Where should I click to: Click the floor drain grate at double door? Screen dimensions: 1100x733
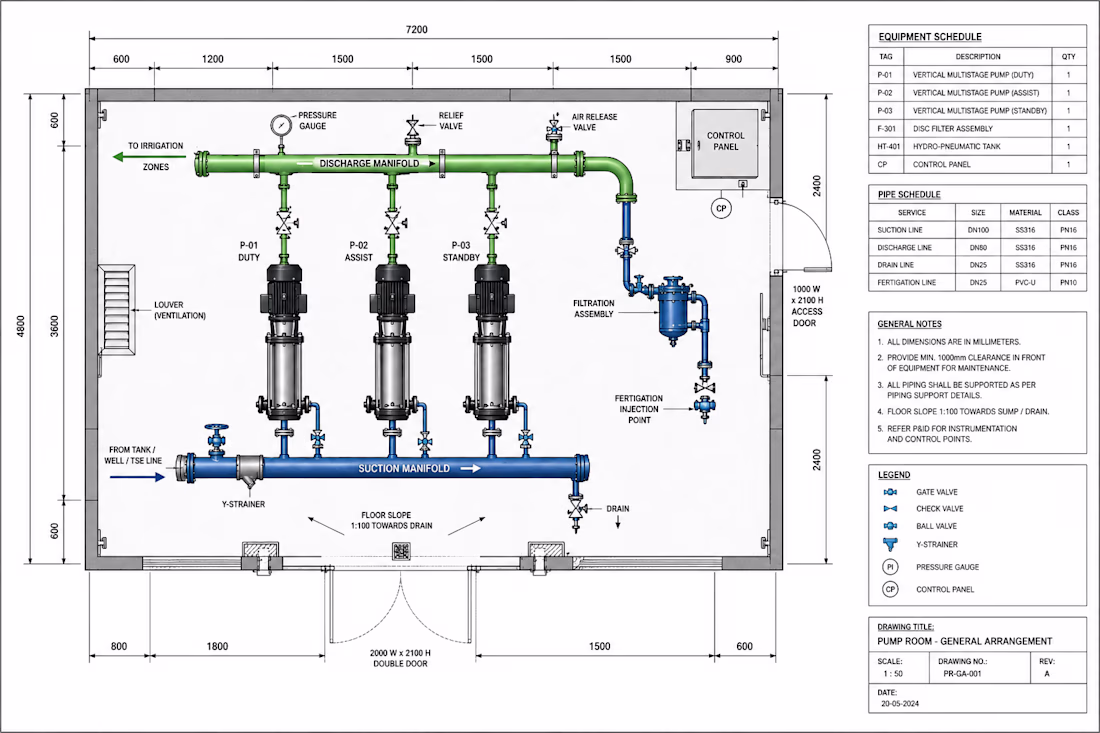[399, 551]
